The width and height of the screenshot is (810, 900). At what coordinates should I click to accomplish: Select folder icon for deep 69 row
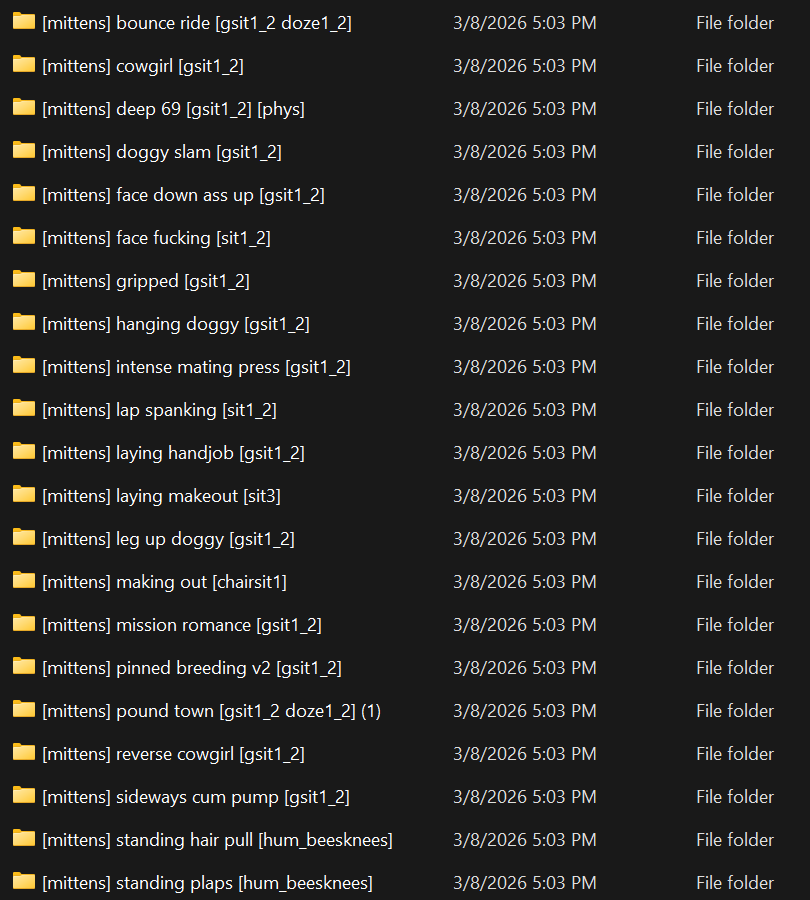coord(24,107)
